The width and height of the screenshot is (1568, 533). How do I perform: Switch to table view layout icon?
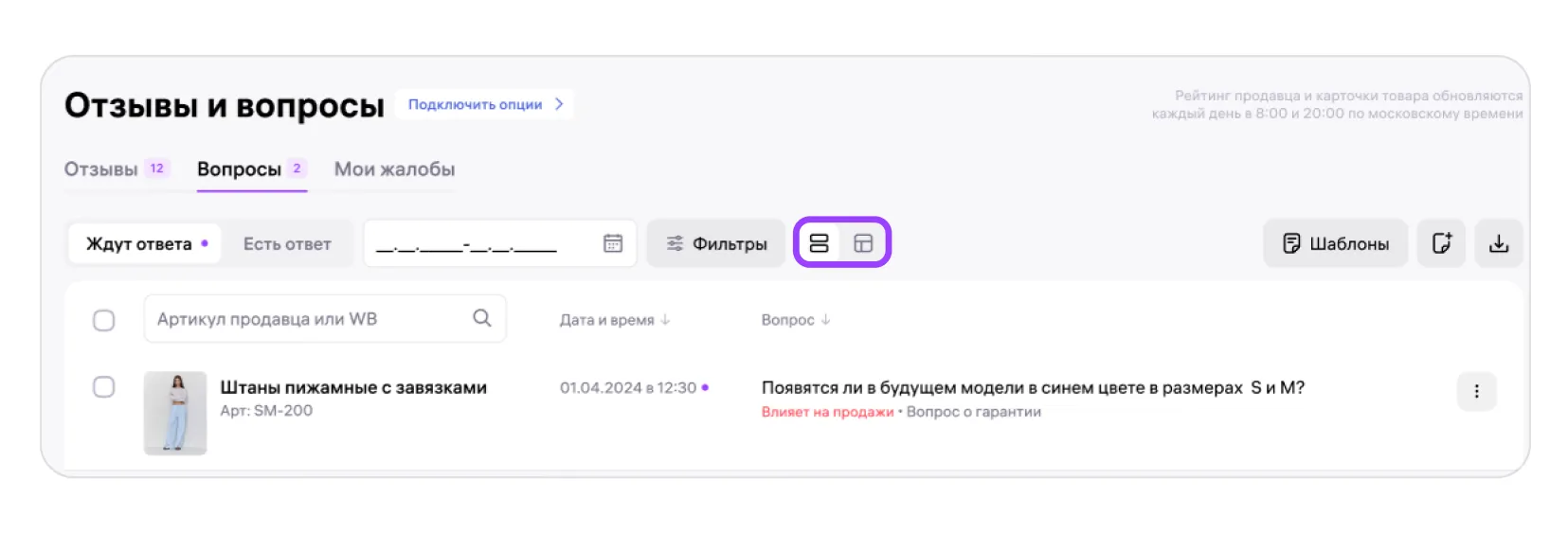(x=863, y=243)
